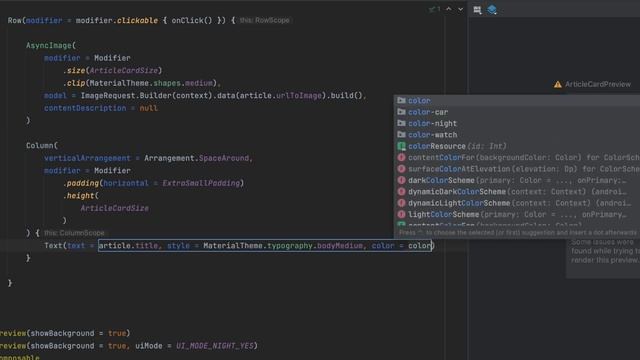The height and width of the screenshot is (360, 640).
Task: Jump to next highlighted problem arrow
Action: pyautogui.click(x=460, y=9)
